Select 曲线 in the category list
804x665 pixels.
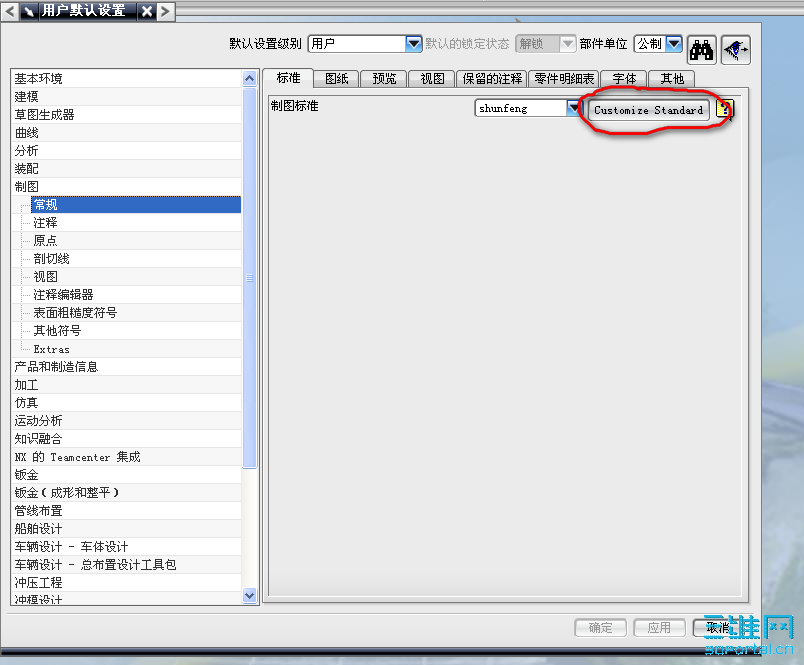pos(126,133)
